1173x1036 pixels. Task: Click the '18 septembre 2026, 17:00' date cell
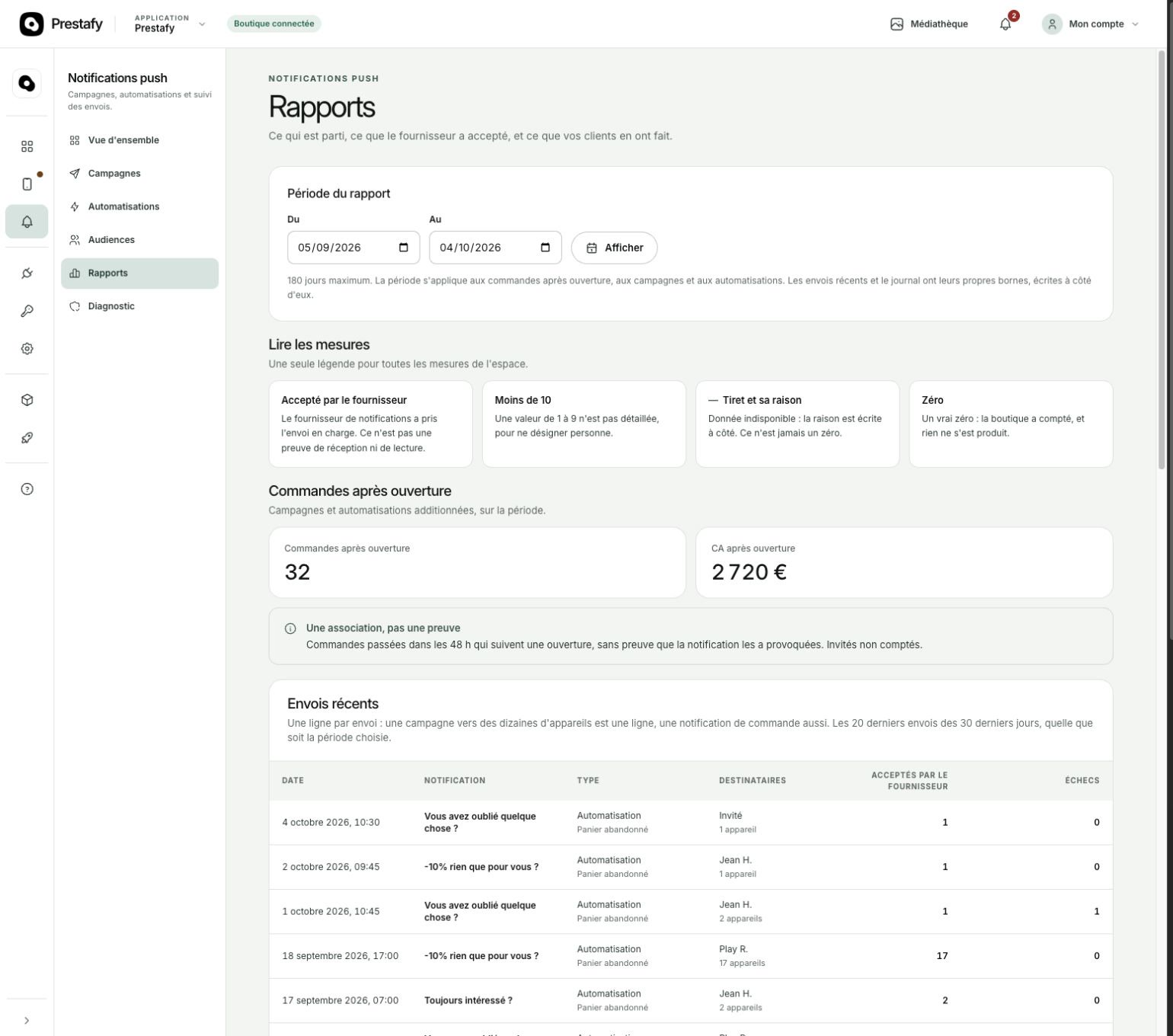[340, 956]
